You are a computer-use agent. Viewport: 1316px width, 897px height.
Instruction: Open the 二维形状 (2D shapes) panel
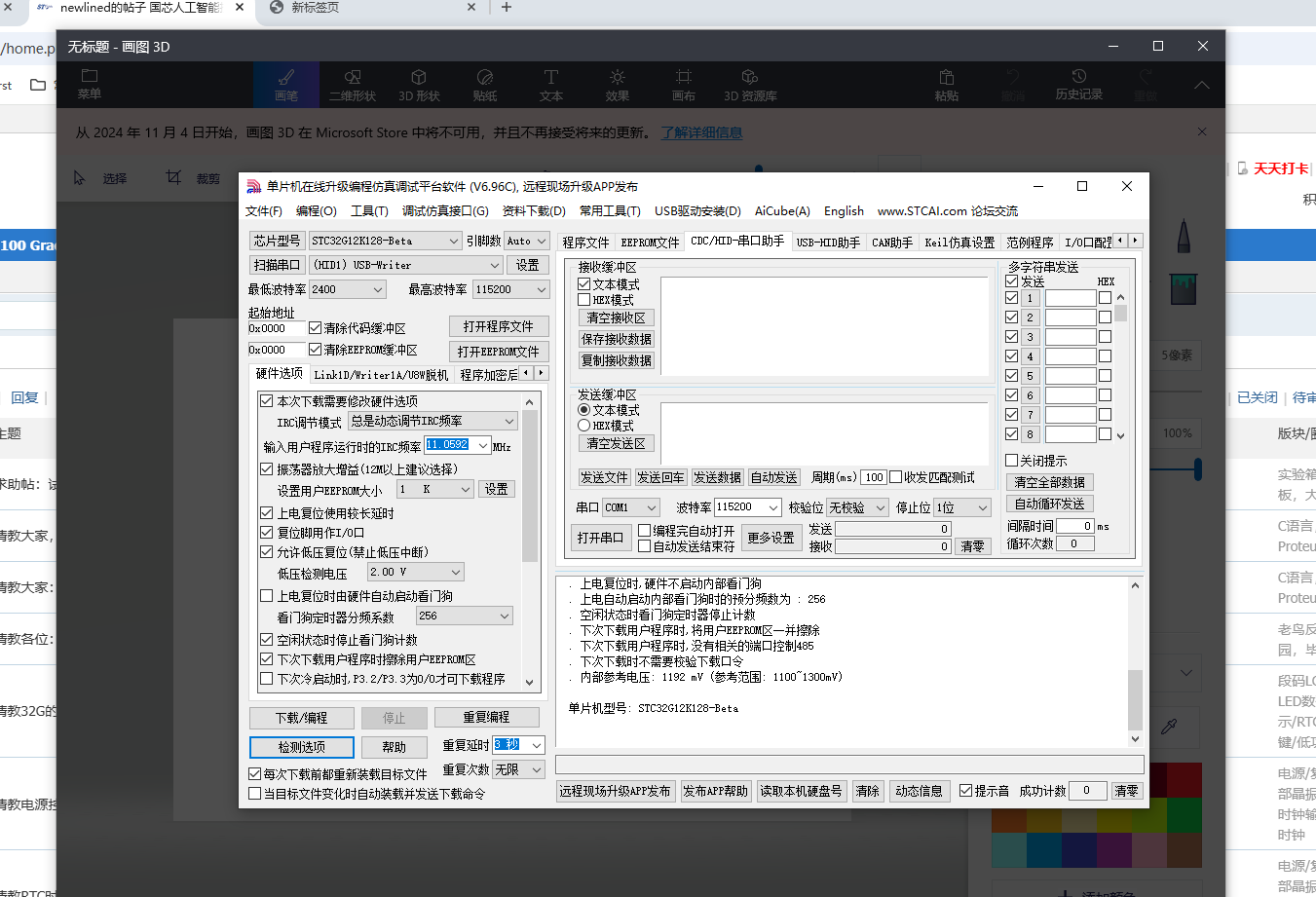tap(353, 85)
